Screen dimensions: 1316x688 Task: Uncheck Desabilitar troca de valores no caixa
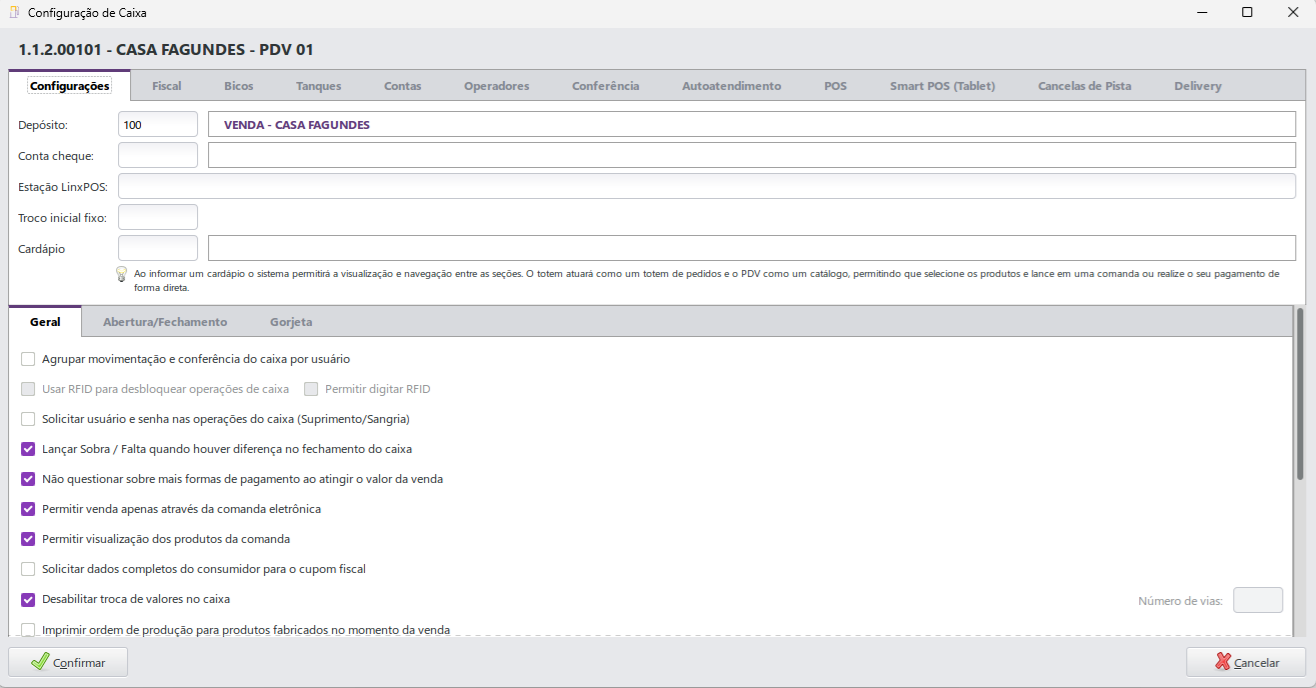tap(28, 600)
